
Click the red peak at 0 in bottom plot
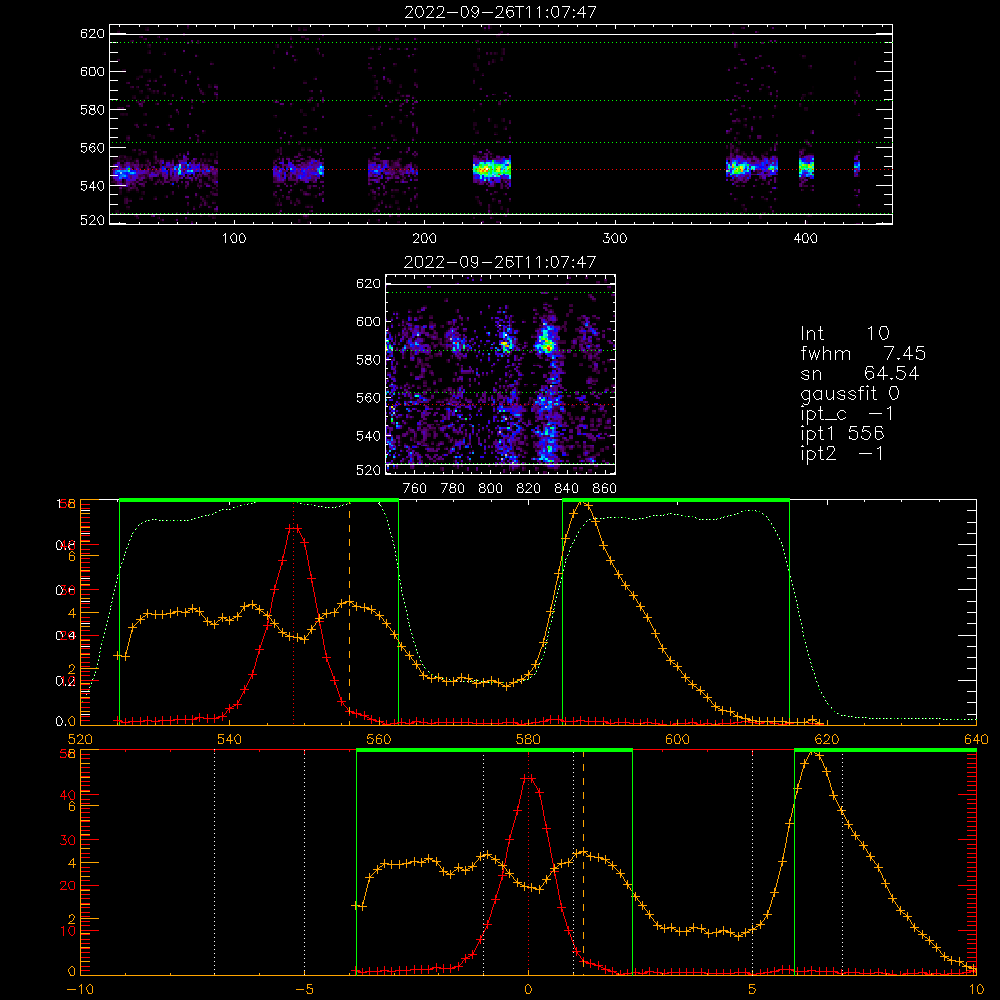click(528, 778)
